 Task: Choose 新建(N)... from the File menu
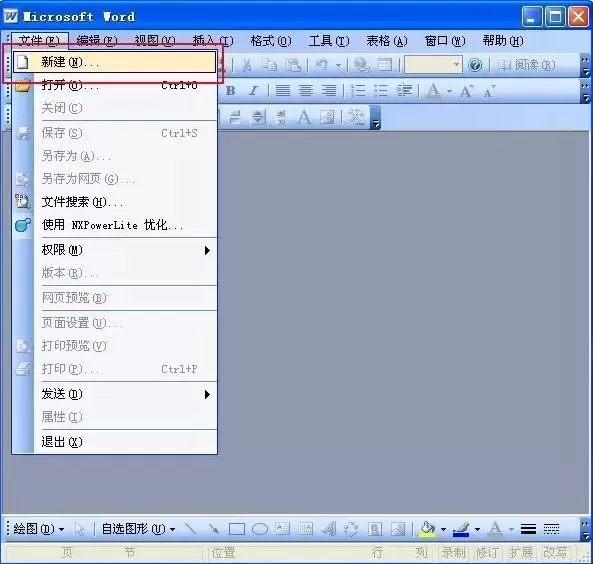pyautogui.click(x=114, y=62)
